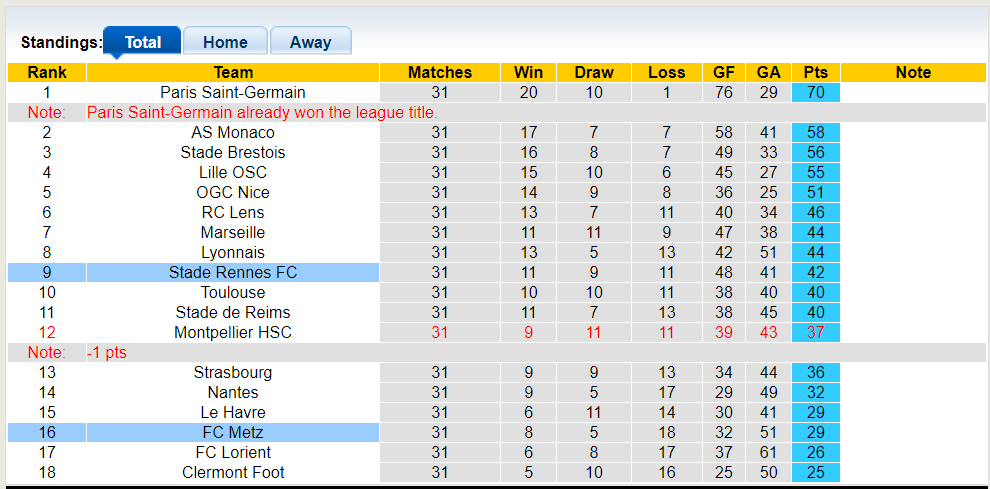Viewport: 990px width, 489px height.
Task: Select the Away standings tab
Action: click(310, 42)
